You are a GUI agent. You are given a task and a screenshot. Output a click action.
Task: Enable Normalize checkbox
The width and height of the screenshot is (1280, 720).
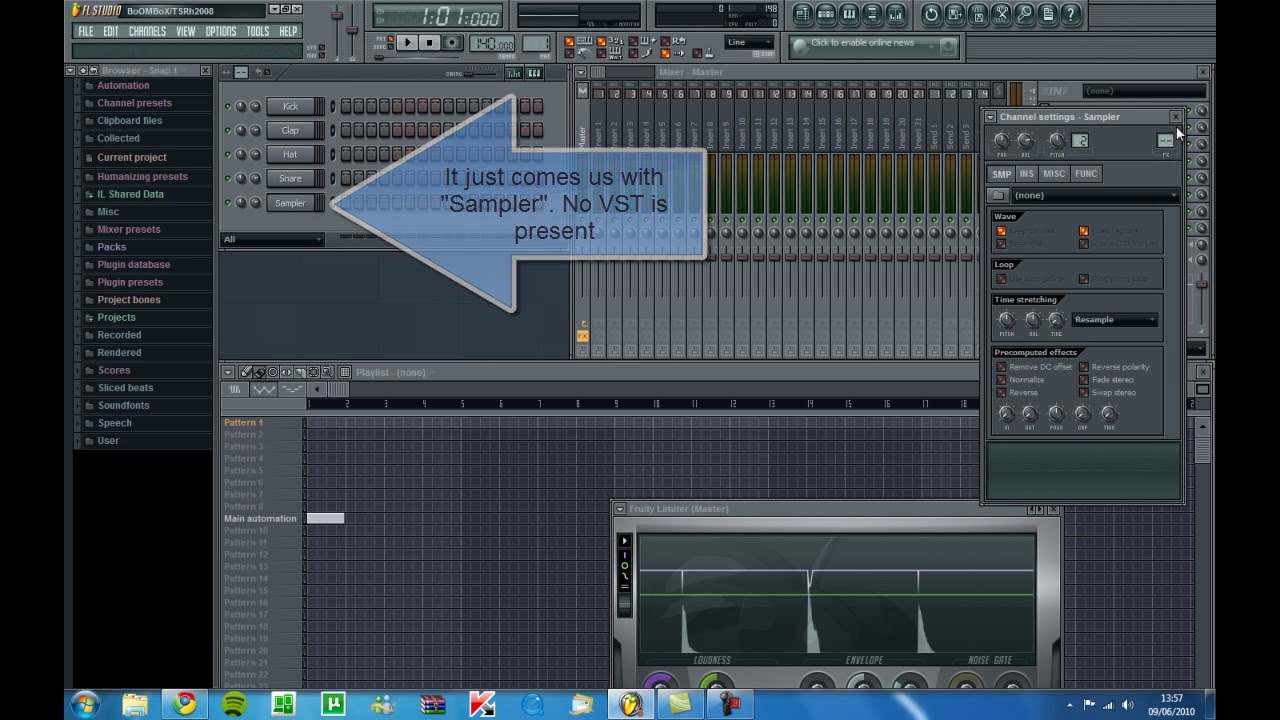tap(1001, 380)
